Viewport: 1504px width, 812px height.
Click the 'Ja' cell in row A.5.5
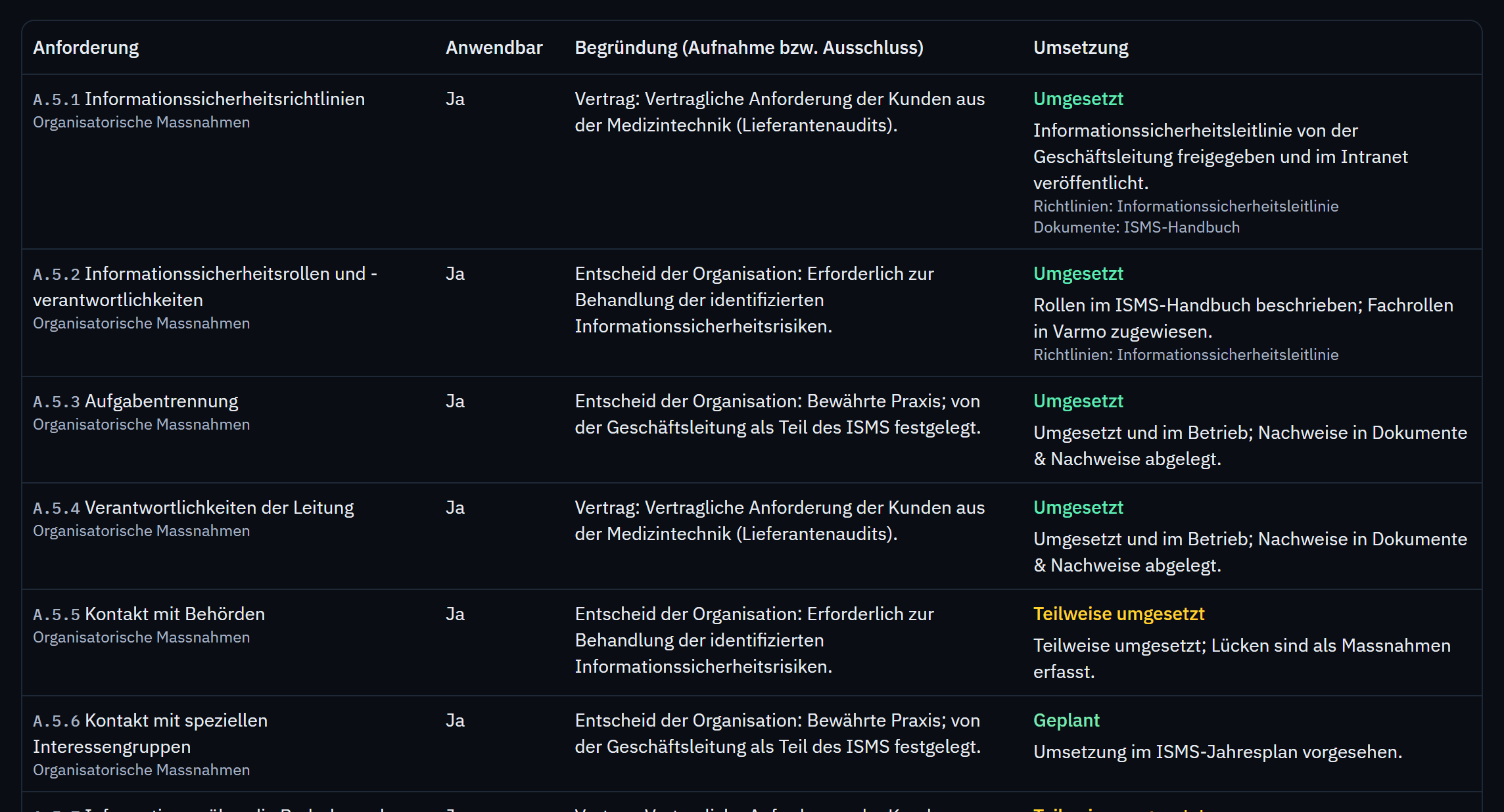point(455,614)
